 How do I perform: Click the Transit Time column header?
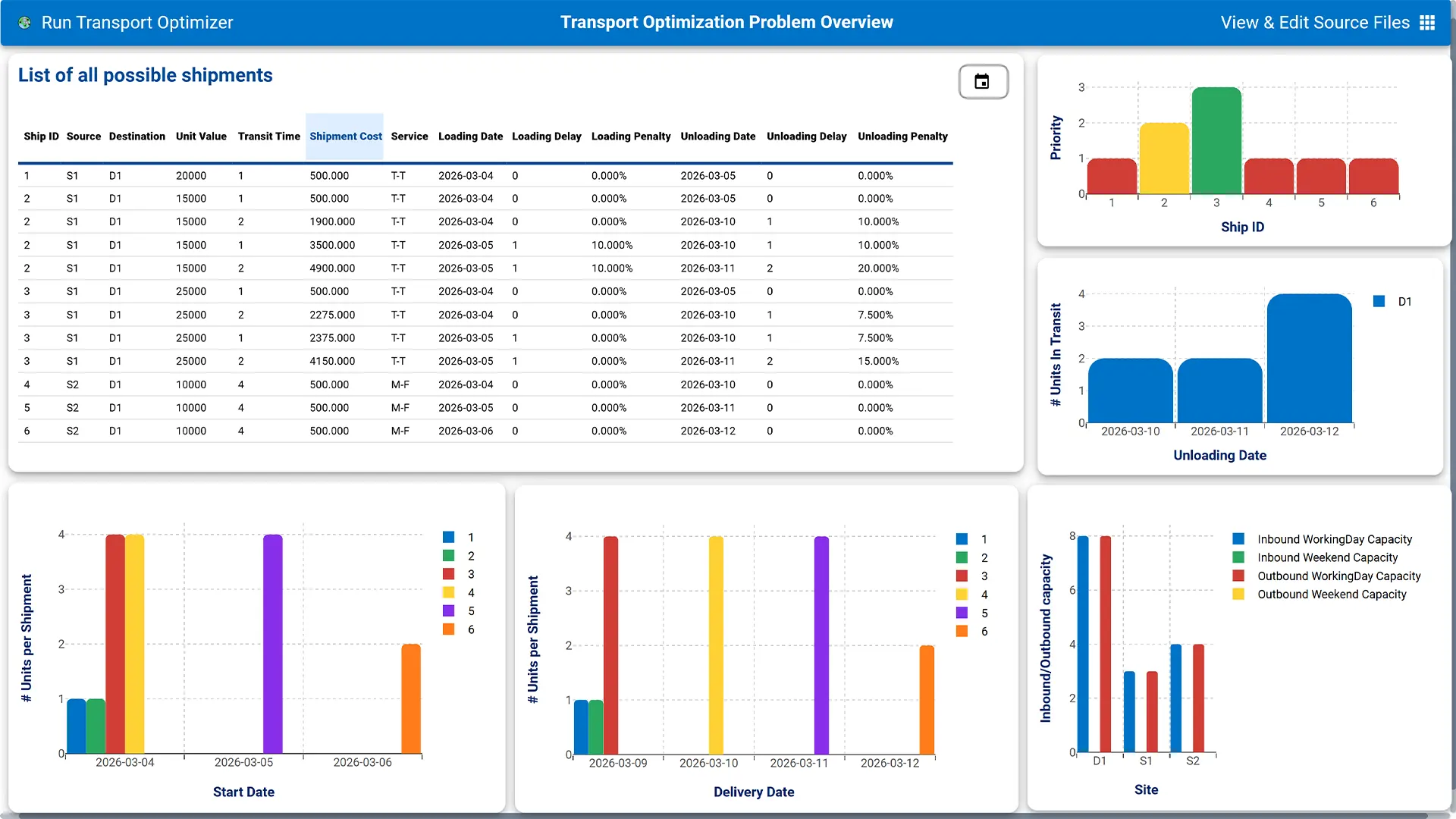(x=268, y=136)
